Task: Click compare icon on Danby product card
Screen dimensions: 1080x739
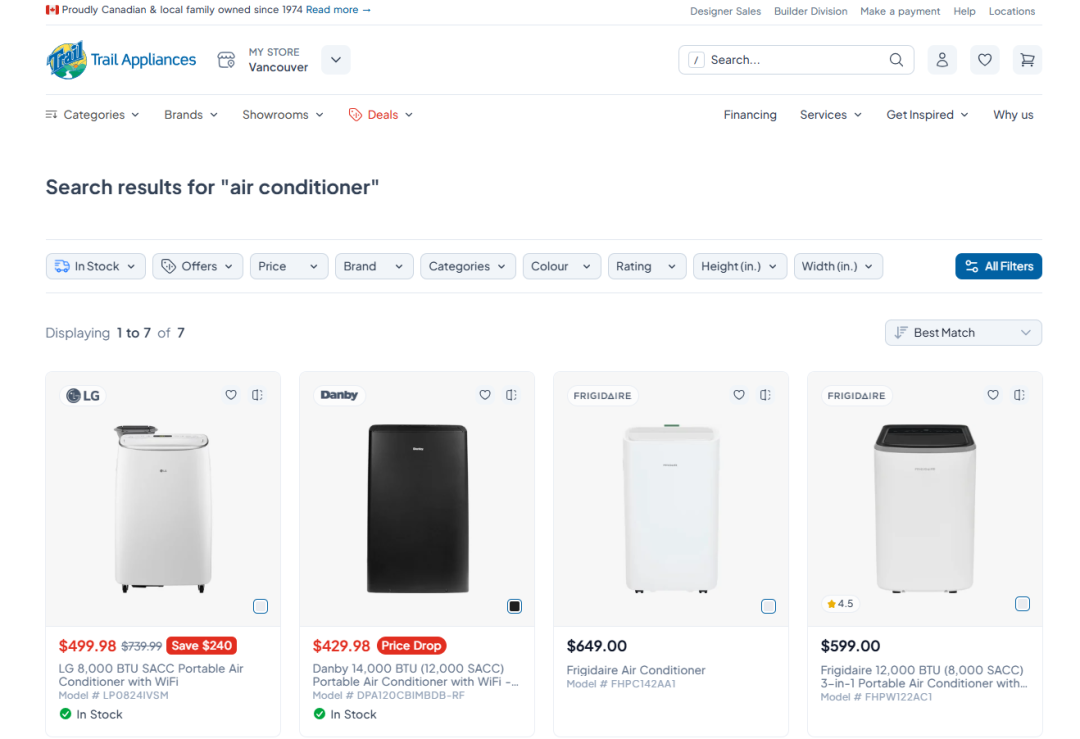Action: tap(511, 395)
